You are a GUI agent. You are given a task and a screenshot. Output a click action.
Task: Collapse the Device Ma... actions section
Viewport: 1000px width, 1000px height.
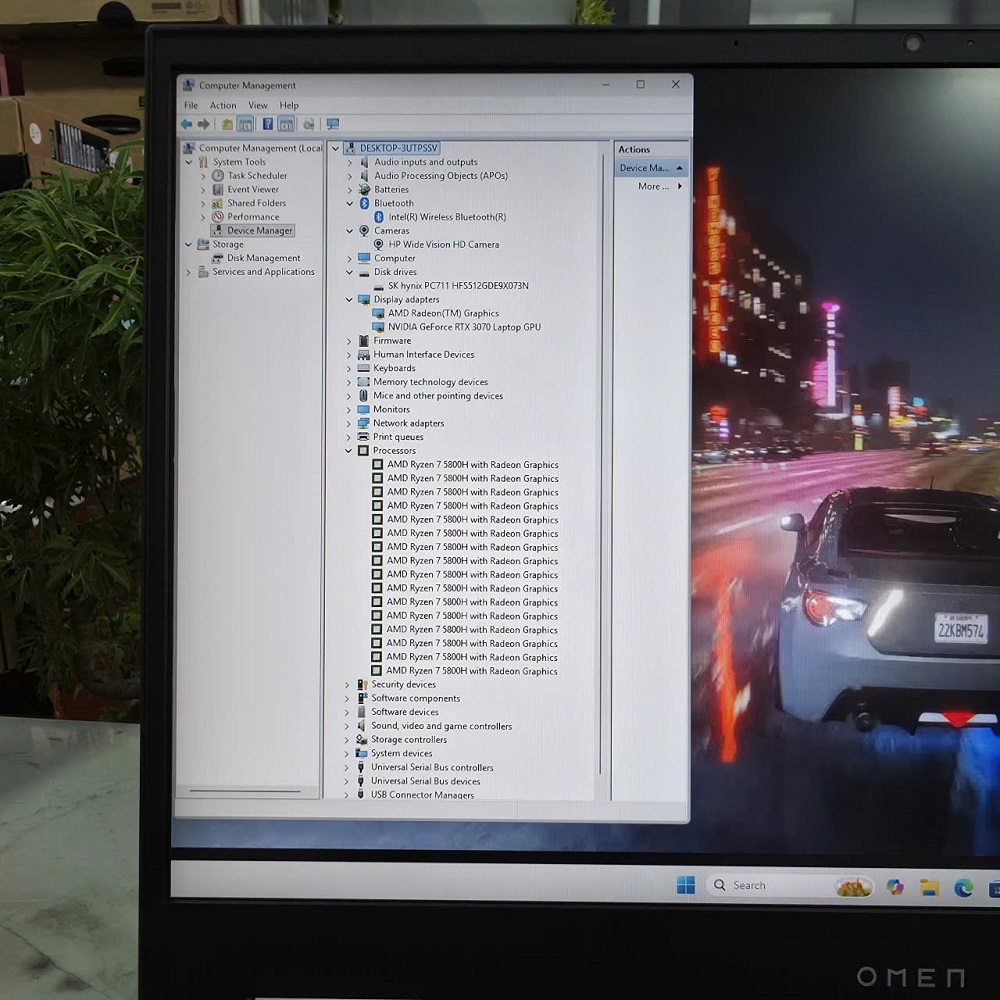(x=679, y=168)
